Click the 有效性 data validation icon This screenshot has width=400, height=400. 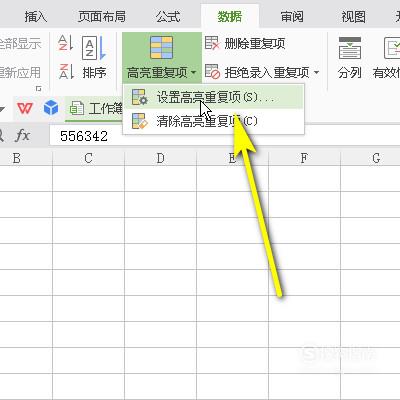[x=392, y=48]
